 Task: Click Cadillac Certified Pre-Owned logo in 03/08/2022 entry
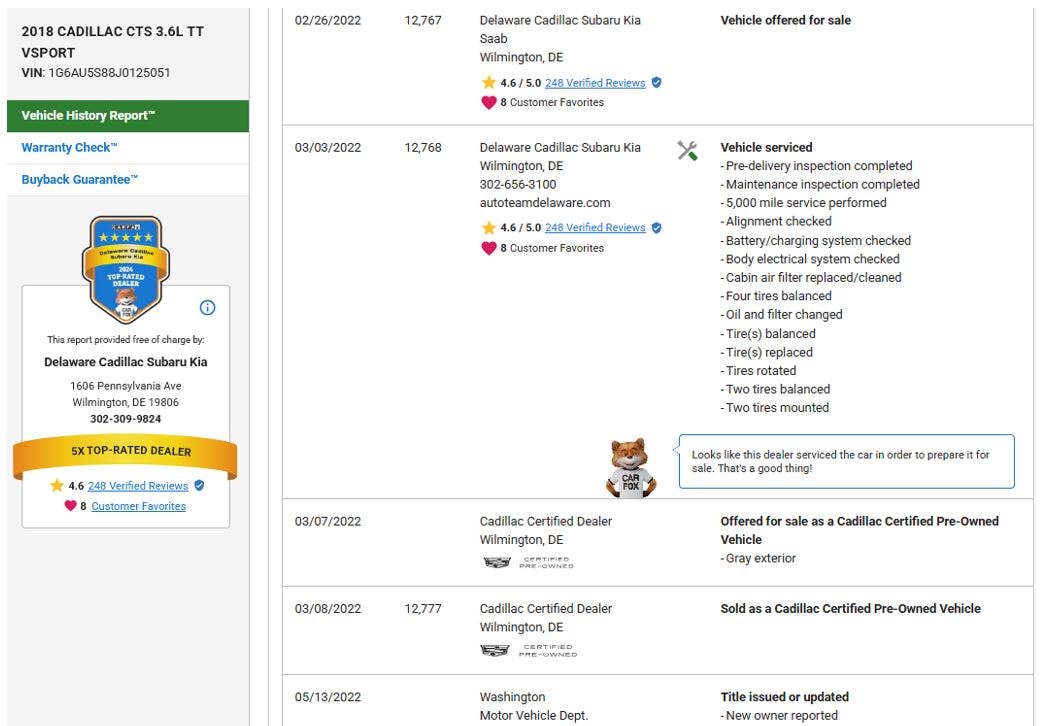(x=528, y=650)
